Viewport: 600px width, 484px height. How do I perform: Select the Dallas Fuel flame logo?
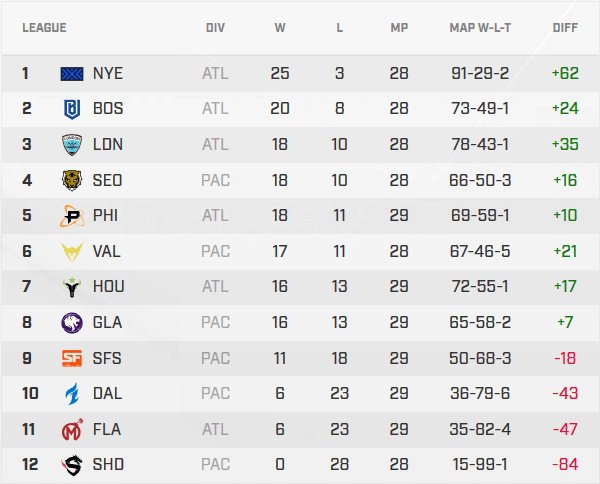[x=72, y=393]
